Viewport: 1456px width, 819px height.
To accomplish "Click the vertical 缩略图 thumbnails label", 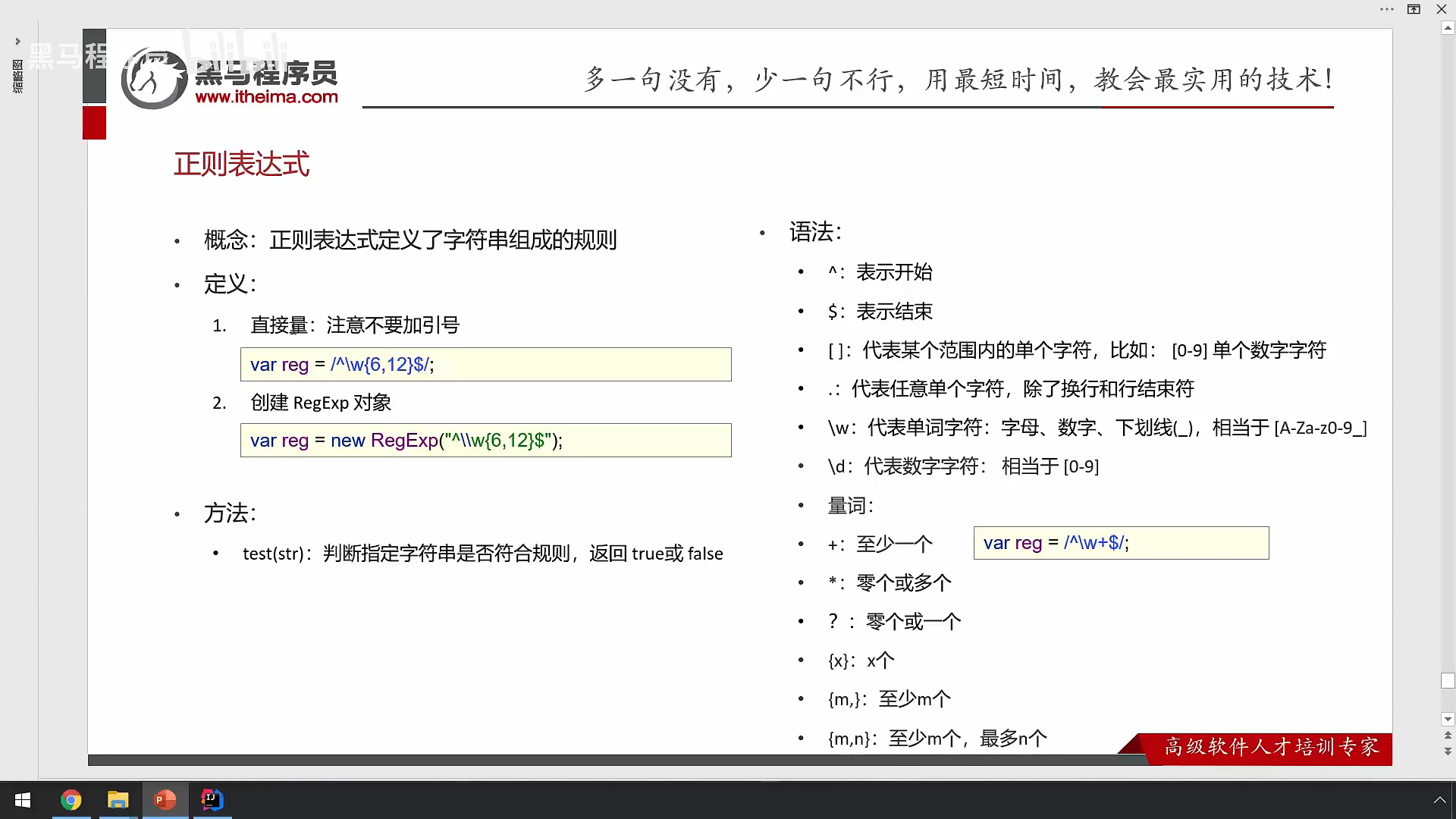I will click(17, 77).
